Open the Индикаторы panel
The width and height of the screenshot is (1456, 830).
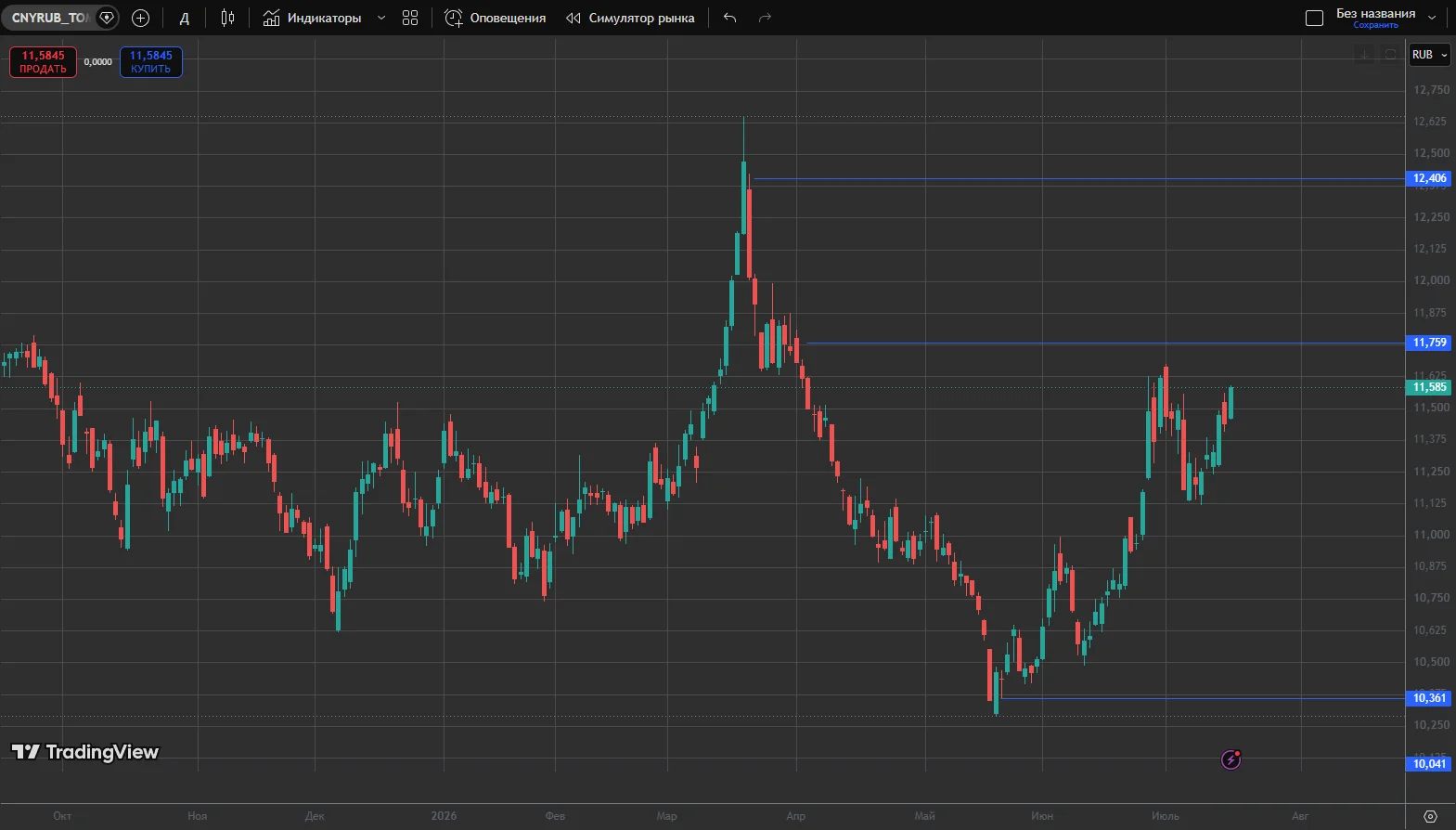coord(312,18)
